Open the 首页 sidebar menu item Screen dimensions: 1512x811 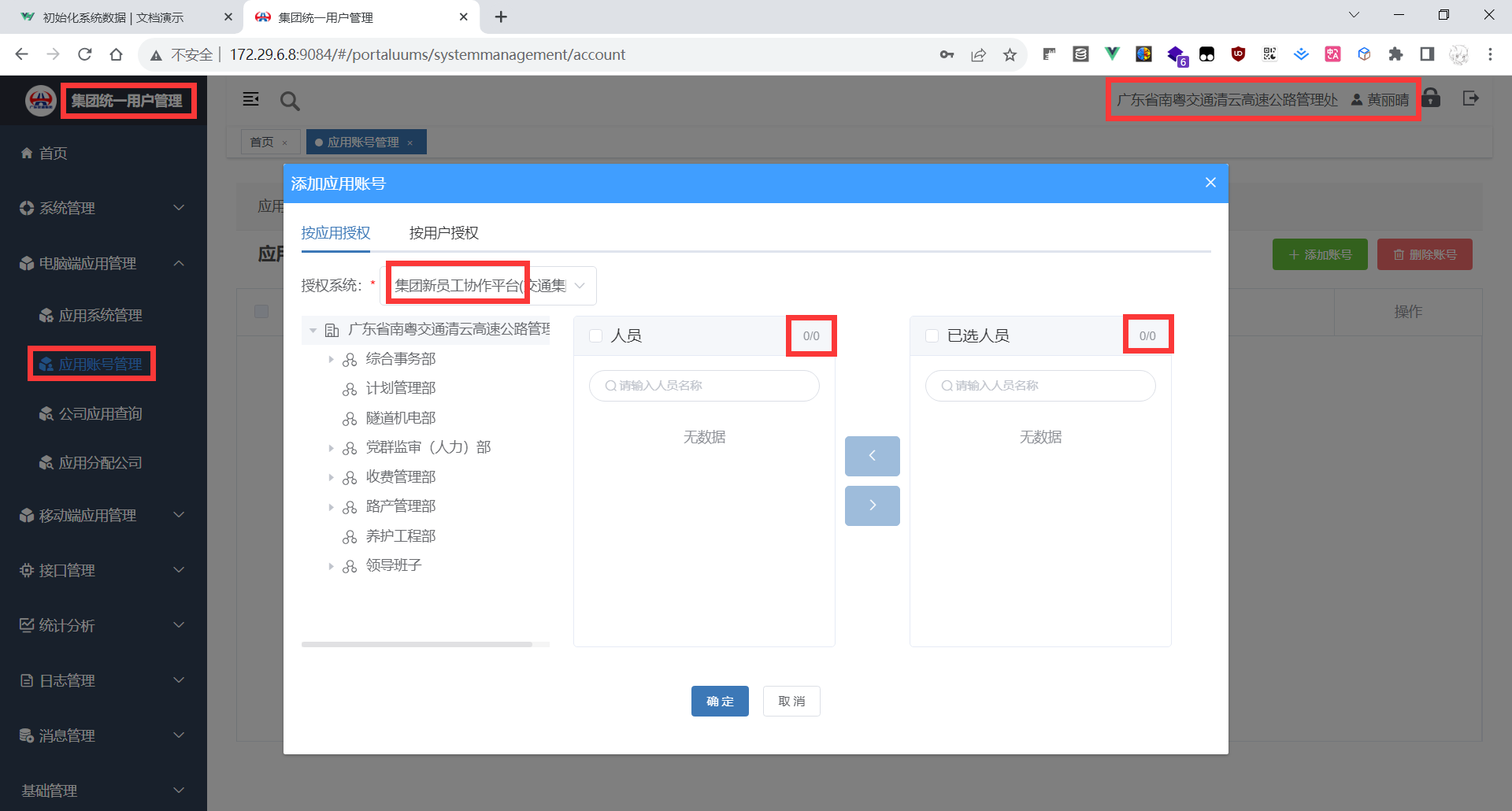point(103,153)
